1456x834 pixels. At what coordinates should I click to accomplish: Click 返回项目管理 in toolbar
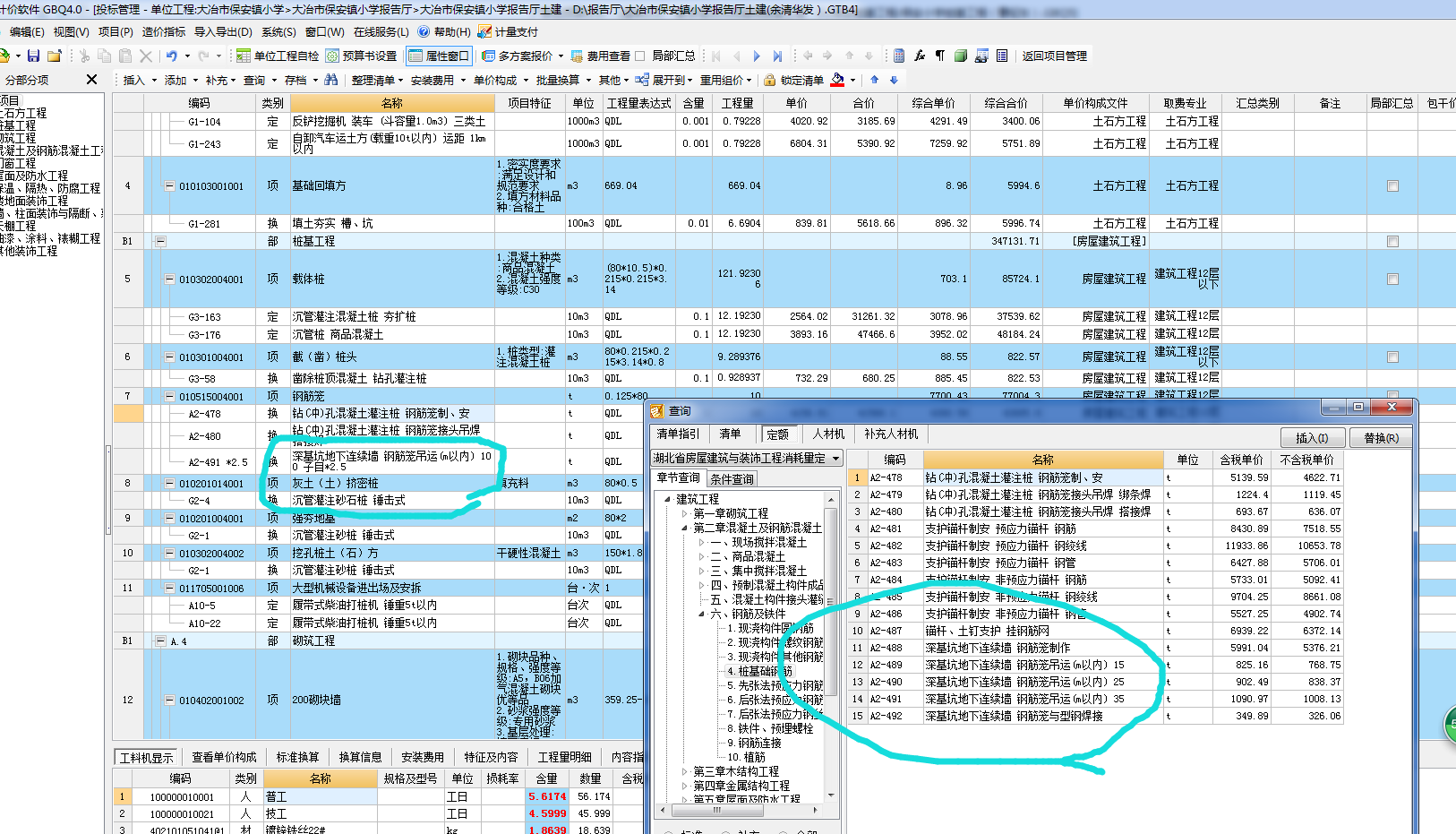[x=1055, y=56]
